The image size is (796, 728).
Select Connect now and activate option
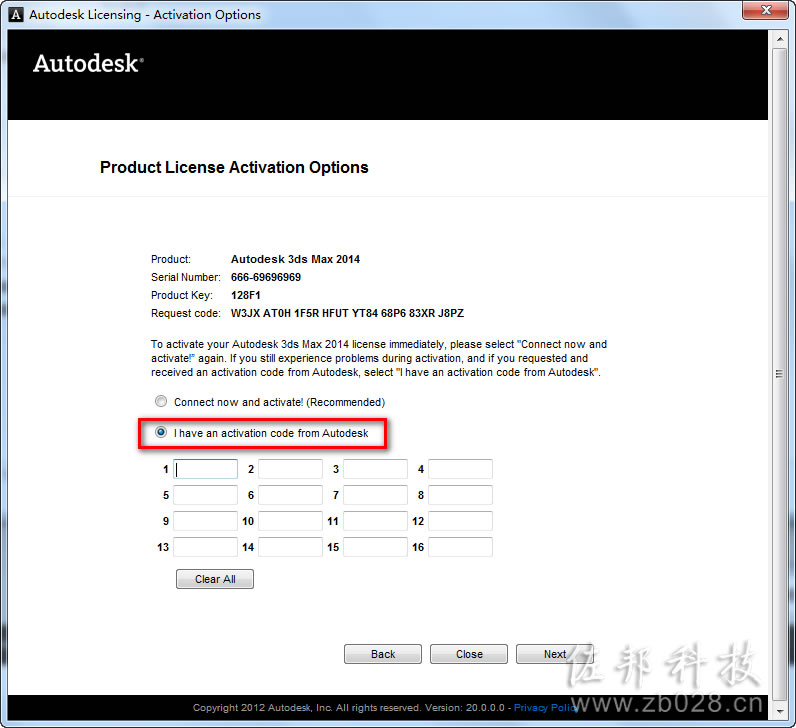coord(161,401)
